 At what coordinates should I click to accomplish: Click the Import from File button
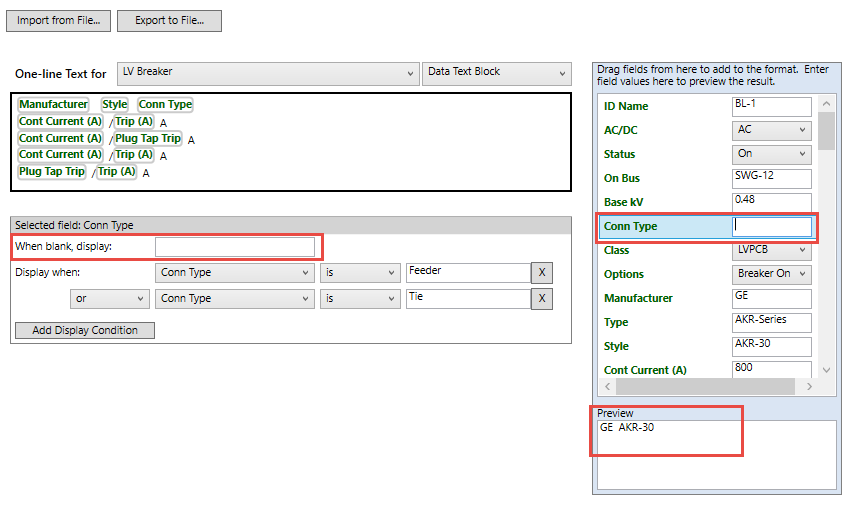tap(58, 21)
